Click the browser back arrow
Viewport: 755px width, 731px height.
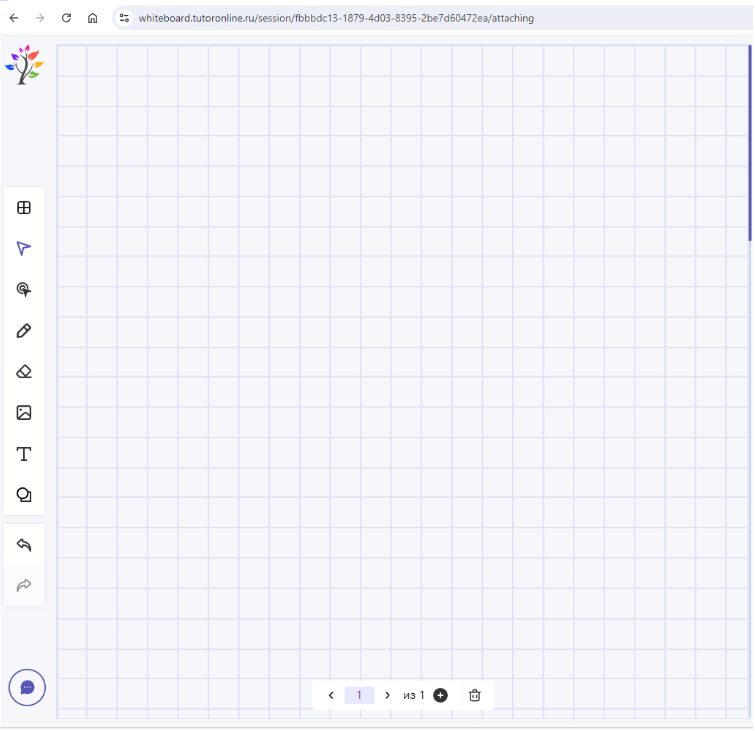pyautogui.click(x=14, y=18)
